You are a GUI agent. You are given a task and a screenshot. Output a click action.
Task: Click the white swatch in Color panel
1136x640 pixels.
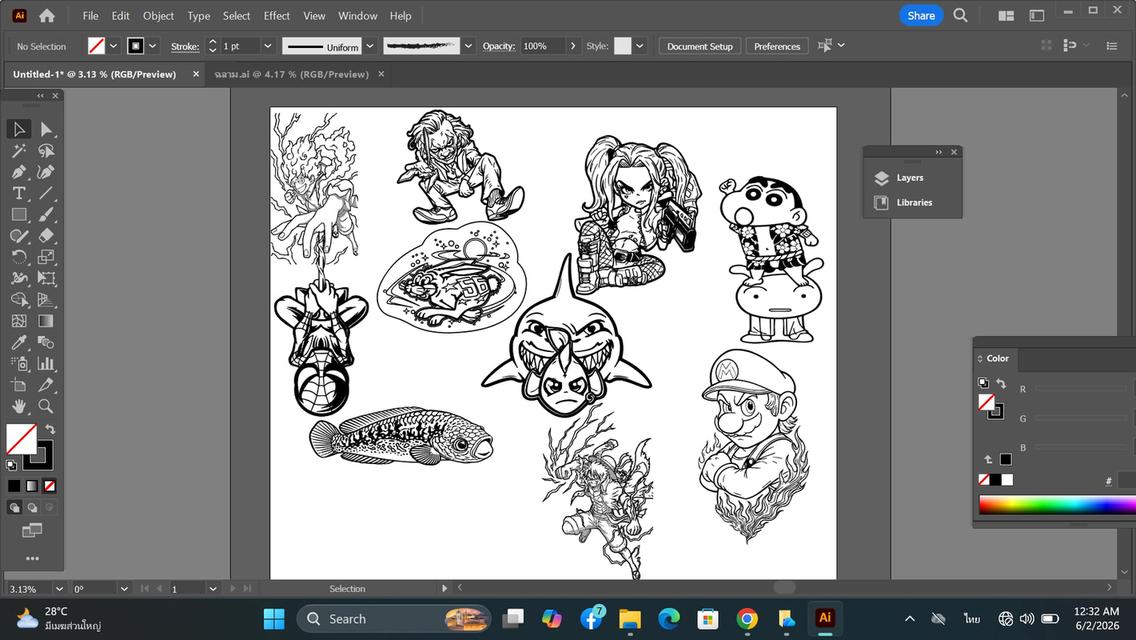[1007, 480]
